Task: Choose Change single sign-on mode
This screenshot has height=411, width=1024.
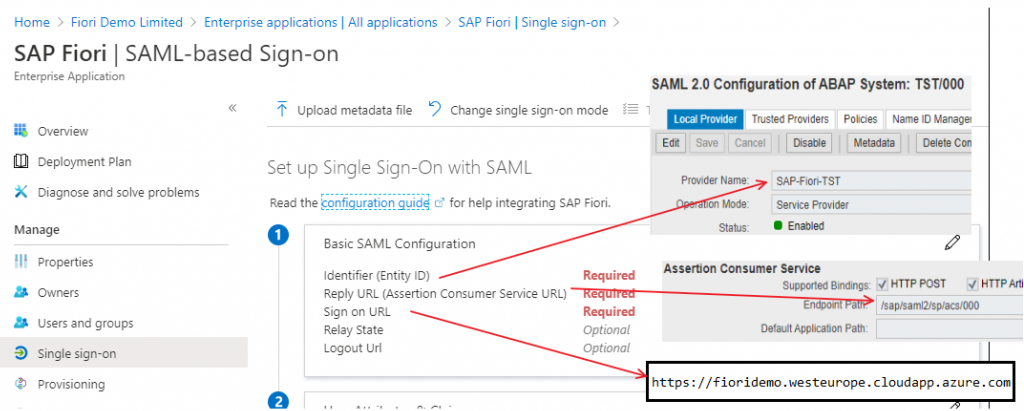Action: 529,110
